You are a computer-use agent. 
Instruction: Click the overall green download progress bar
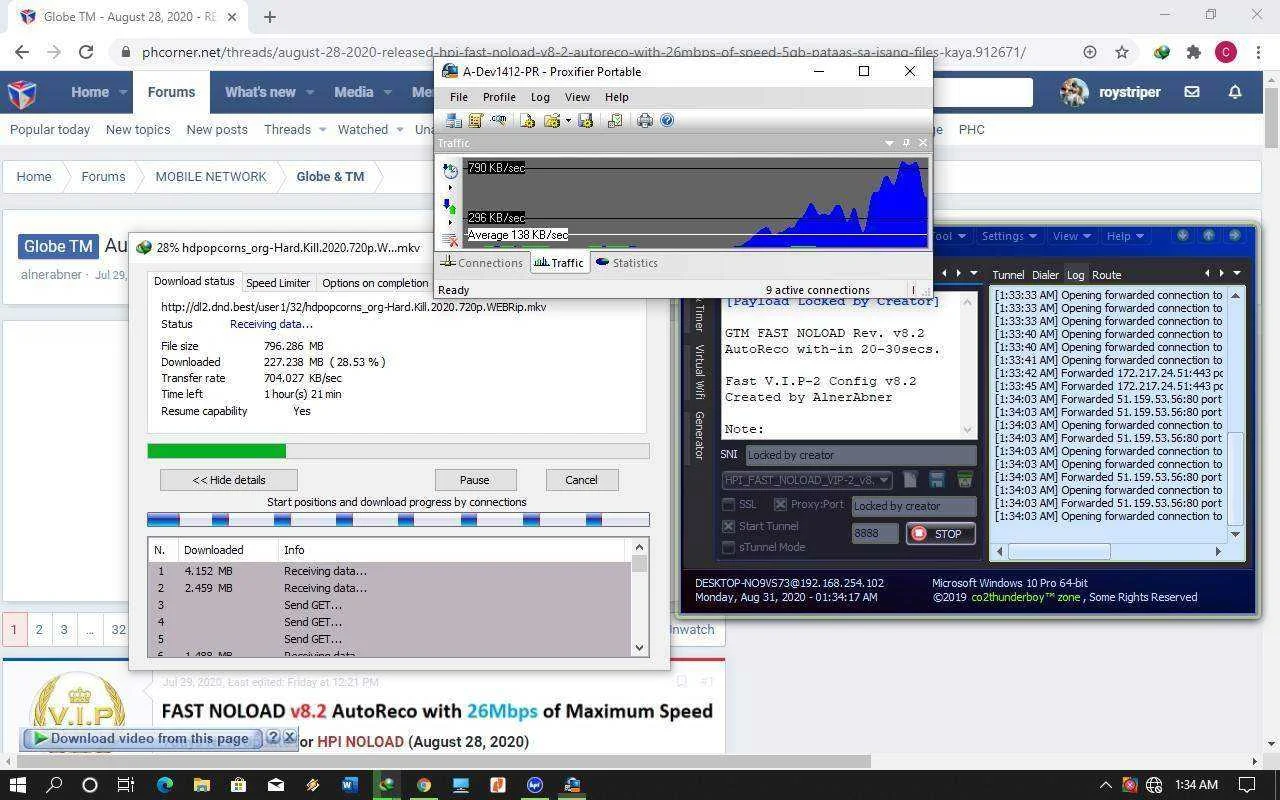click(x=398, y=451)
